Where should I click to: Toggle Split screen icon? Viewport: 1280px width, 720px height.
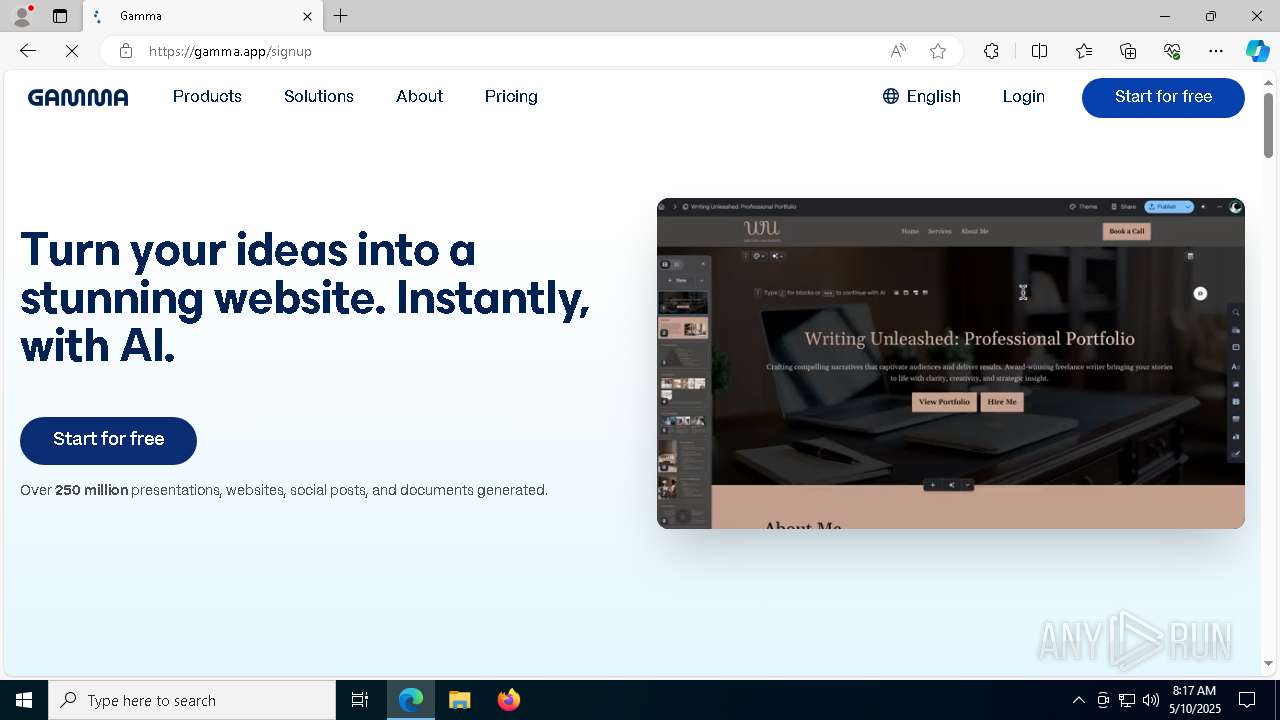[1039, 51]
